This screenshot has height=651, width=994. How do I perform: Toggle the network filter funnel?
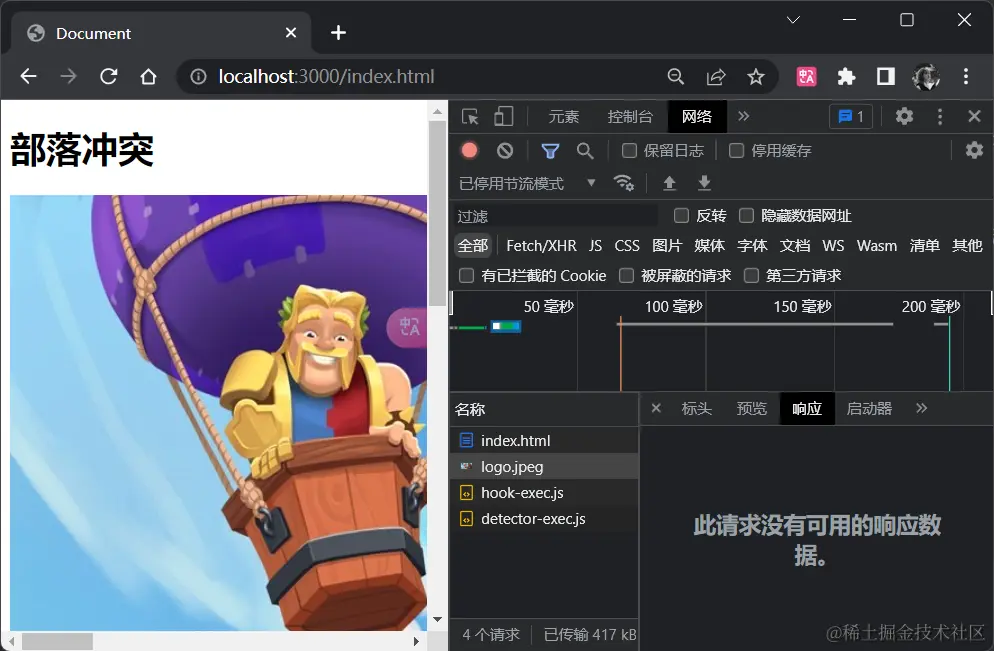(x=550, y=151)
